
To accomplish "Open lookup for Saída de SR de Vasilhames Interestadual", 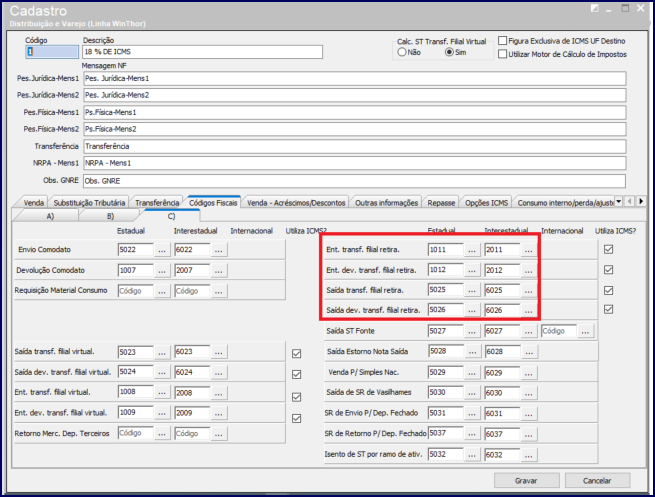I will [528, 393].
